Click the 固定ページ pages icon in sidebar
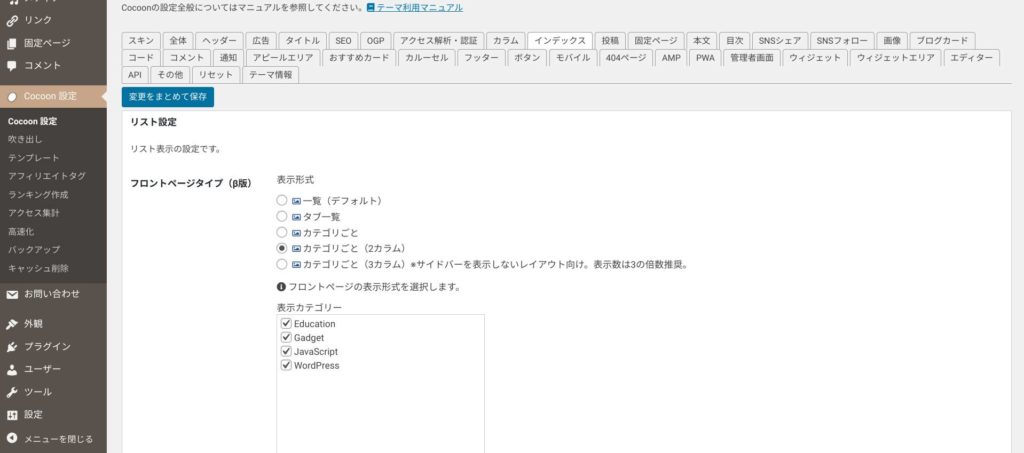The width and height of the screenshot is (1024, 453). [x=12, y=43]
